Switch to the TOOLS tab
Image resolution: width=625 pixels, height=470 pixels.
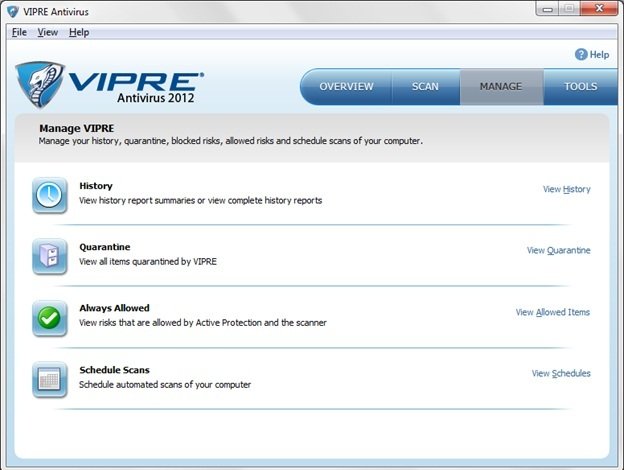coord(580,87)
